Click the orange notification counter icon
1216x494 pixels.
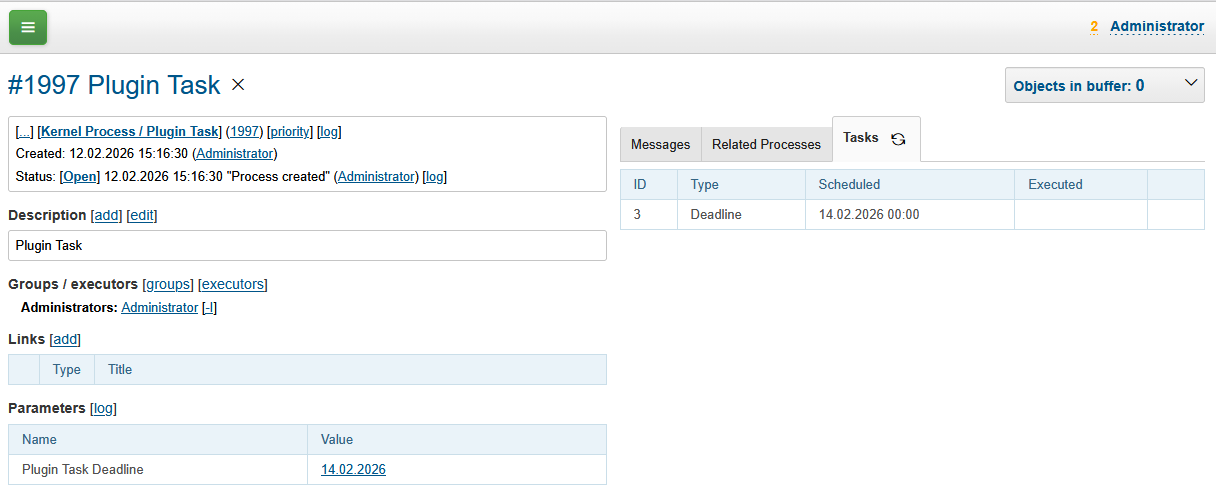point(1094,27)
